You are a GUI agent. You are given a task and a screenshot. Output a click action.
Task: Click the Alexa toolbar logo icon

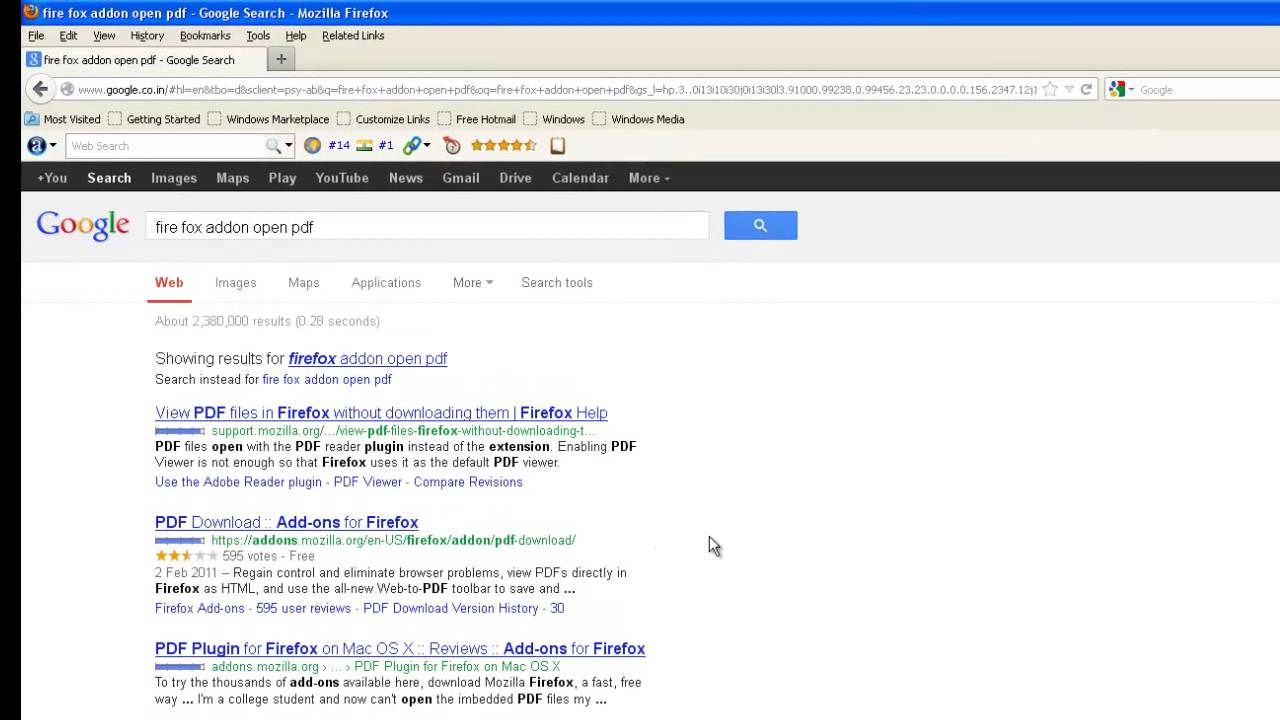[x=37, y=146]
